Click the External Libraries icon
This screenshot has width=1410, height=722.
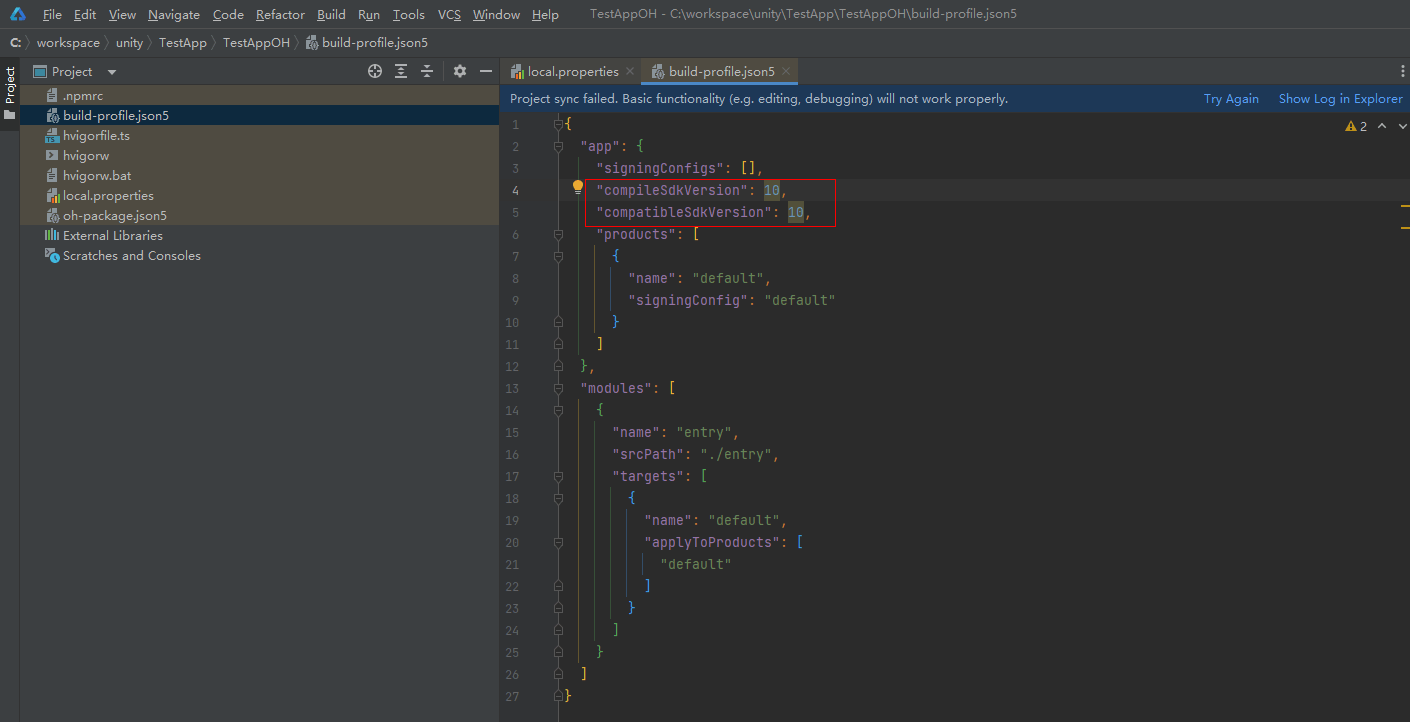coord(52,235)
